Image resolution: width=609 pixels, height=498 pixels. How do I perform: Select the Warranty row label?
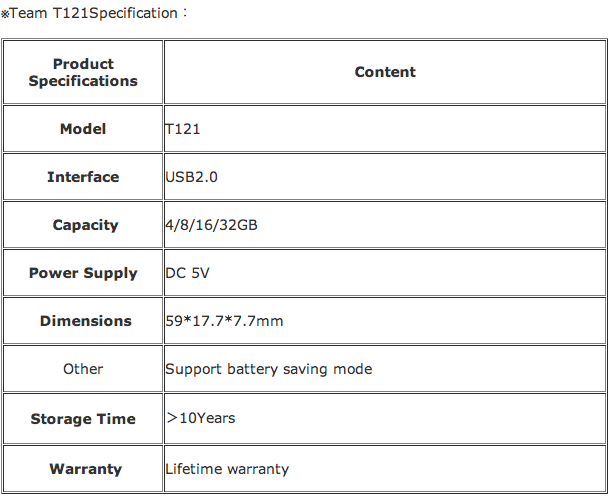tap(85, 469)
